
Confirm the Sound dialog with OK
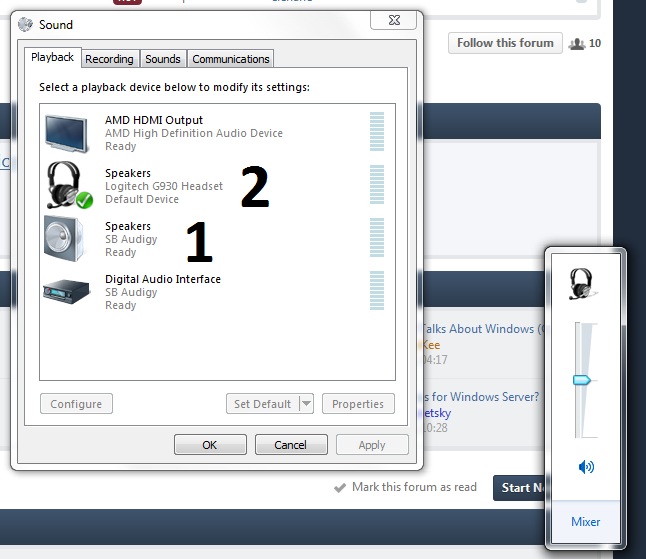pos(210,444)
